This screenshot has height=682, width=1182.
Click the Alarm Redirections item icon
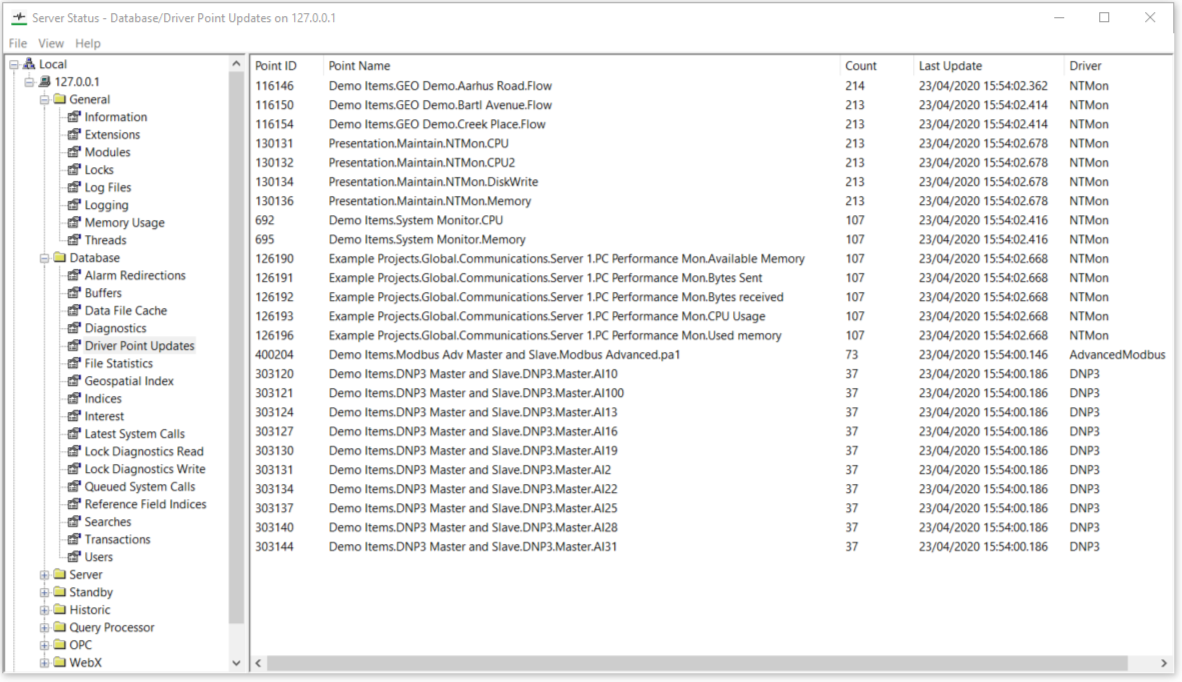pos(74,276)
